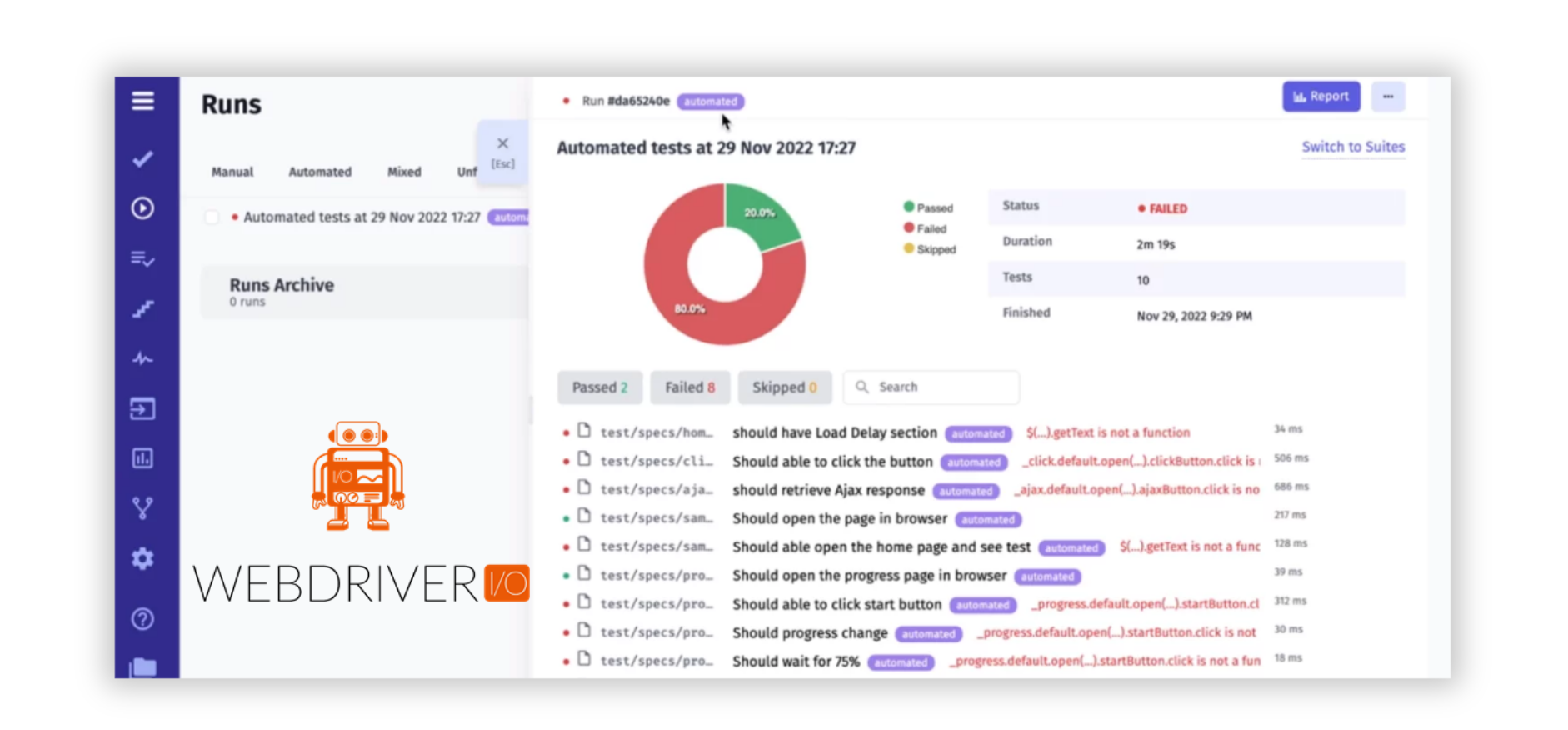The width and height of the screenshot is (1568, 730).
Task: Open the Pulse activity sidebar icon
Action: click(x=142, y=359)
